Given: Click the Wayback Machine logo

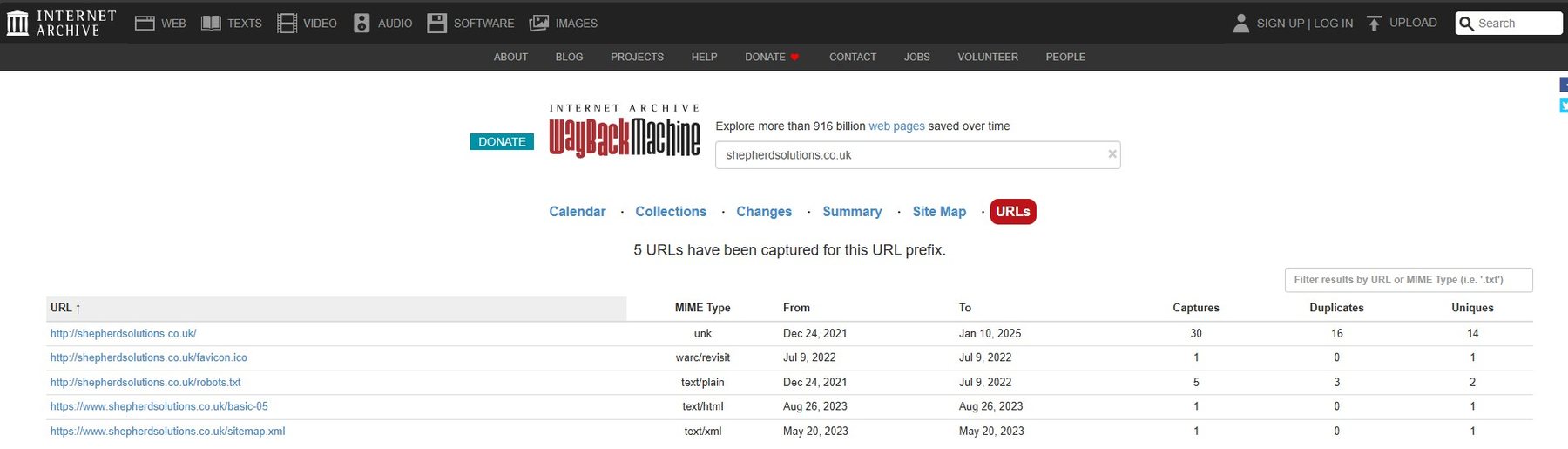Looking at the screenshot, I should [625, 131].
